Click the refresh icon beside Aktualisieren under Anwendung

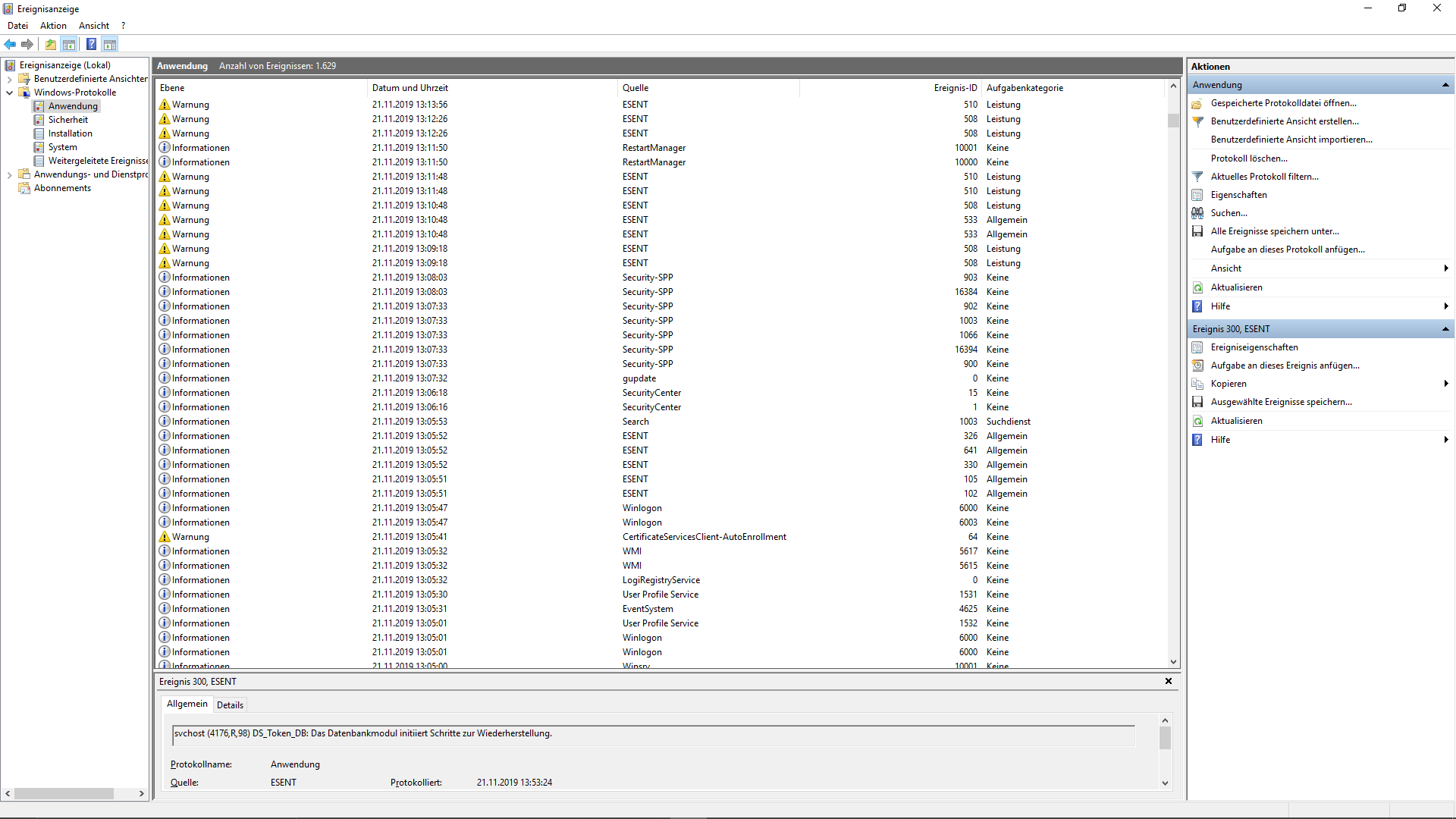click(x=1197, y=287)
